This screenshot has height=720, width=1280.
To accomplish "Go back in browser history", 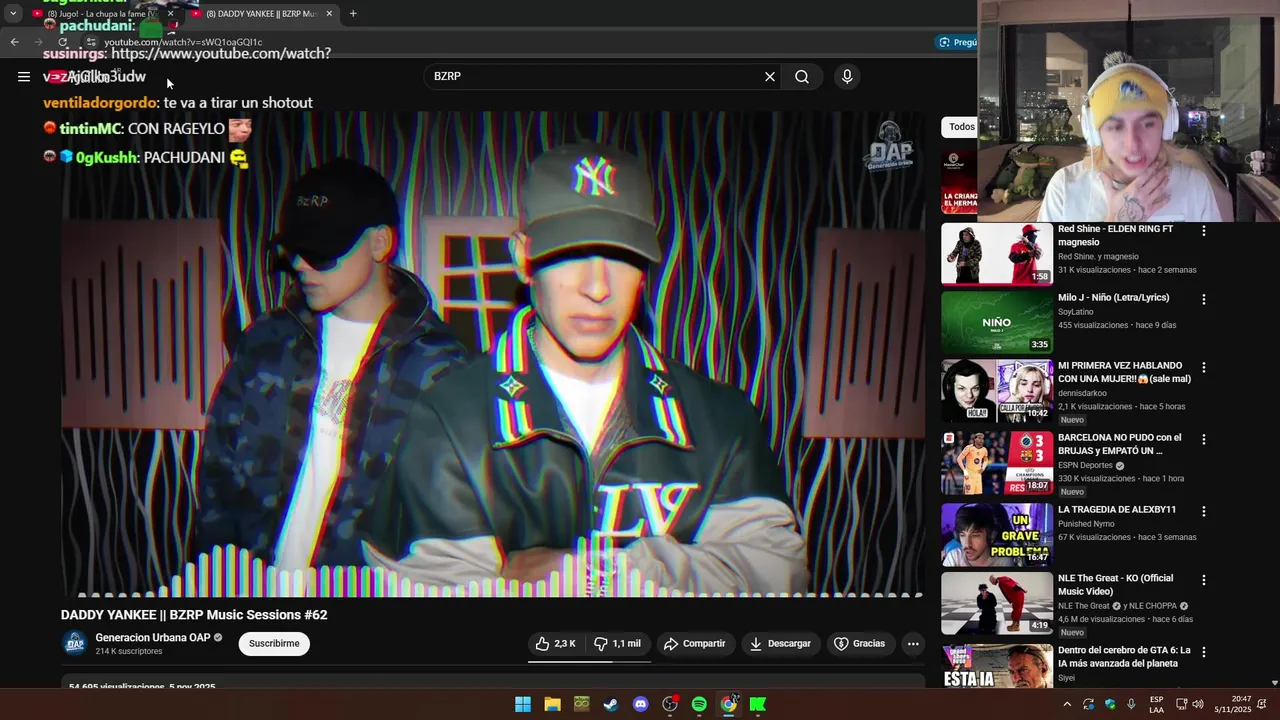I will [14, 42].
